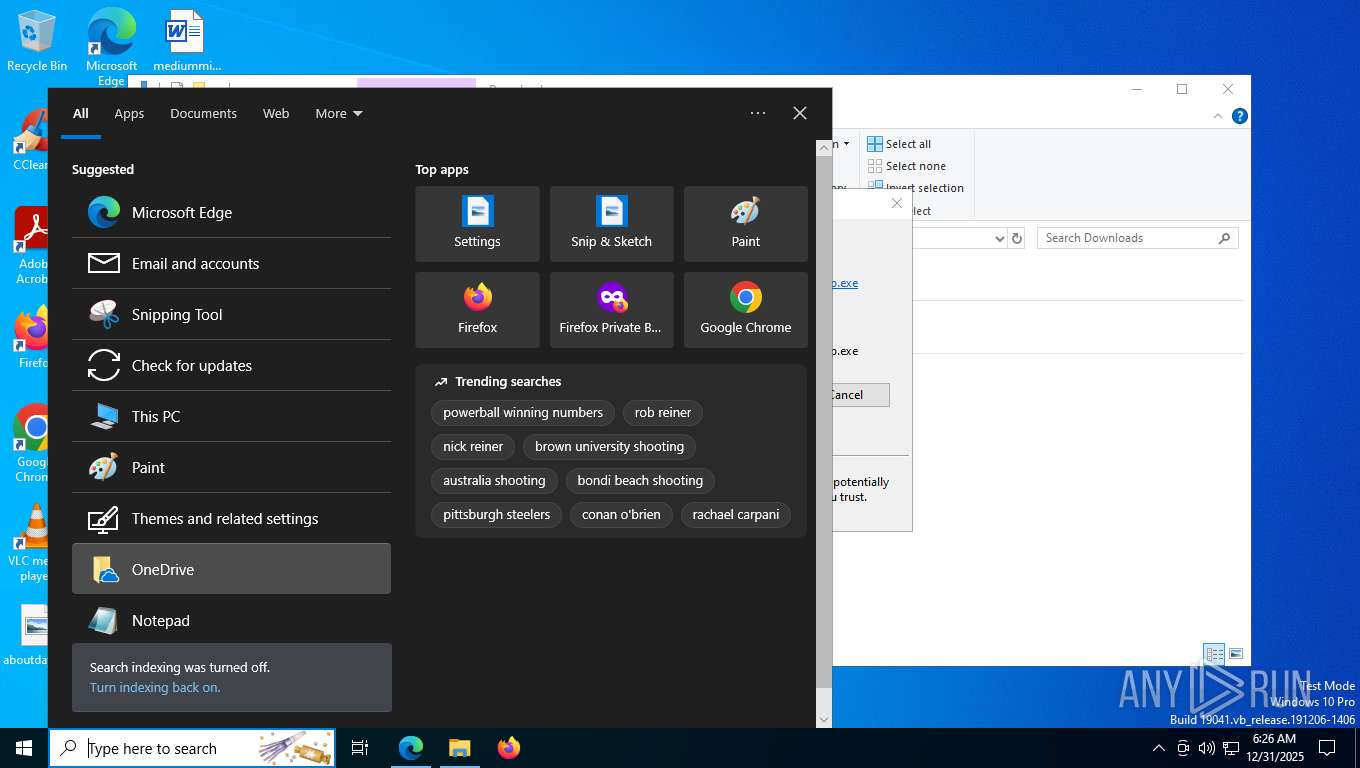Screen dimensions: 1360x768
Task: Search trending pittsburgh steelers
Action: click(x=496, y=514)
